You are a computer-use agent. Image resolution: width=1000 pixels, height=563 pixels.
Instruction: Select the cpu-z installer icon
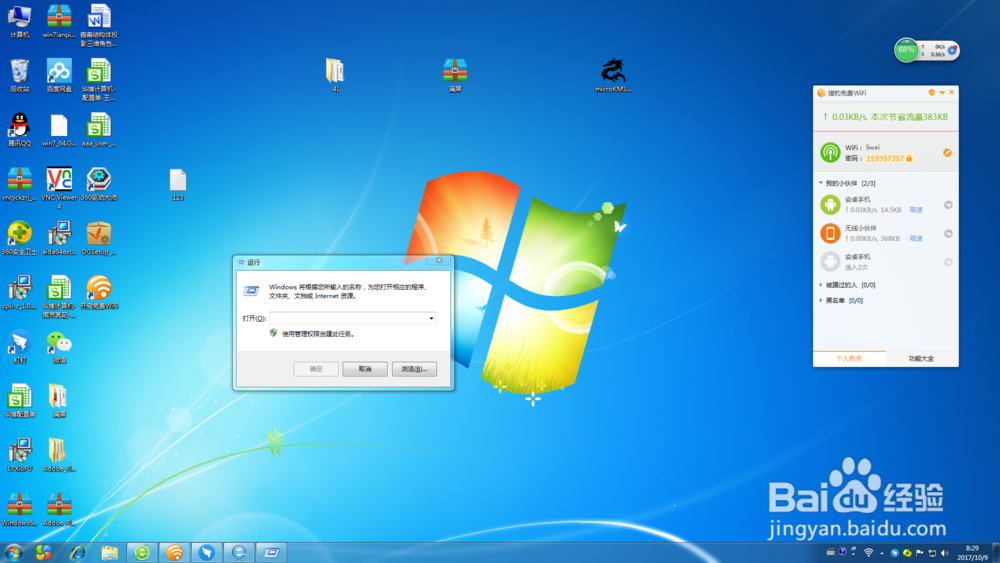19,293
